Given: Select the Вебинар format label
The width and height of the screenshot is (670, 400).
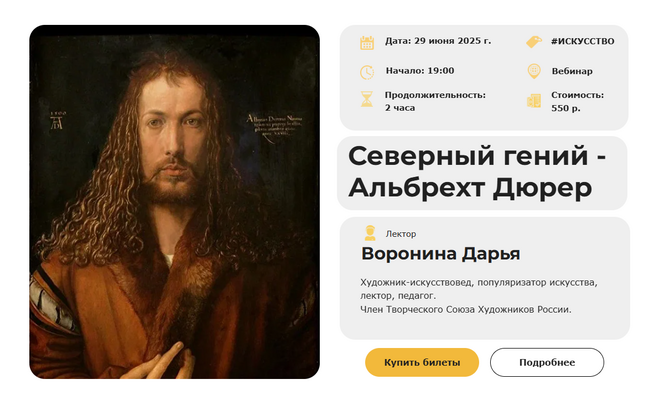Looking at the screenshot, I should coord(572,71).
